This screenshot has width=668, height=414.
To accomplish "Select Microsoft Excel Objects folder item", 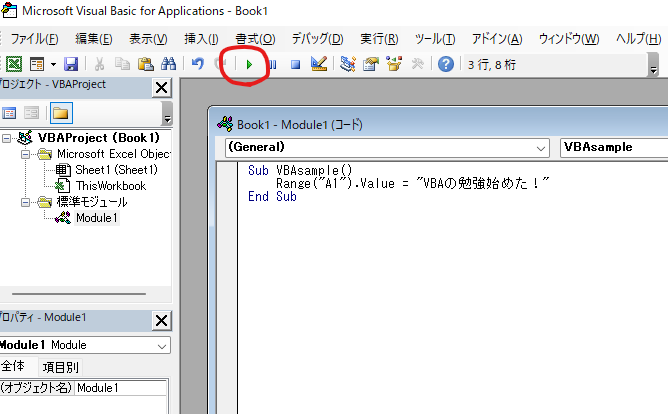I will tap(114, 154).
